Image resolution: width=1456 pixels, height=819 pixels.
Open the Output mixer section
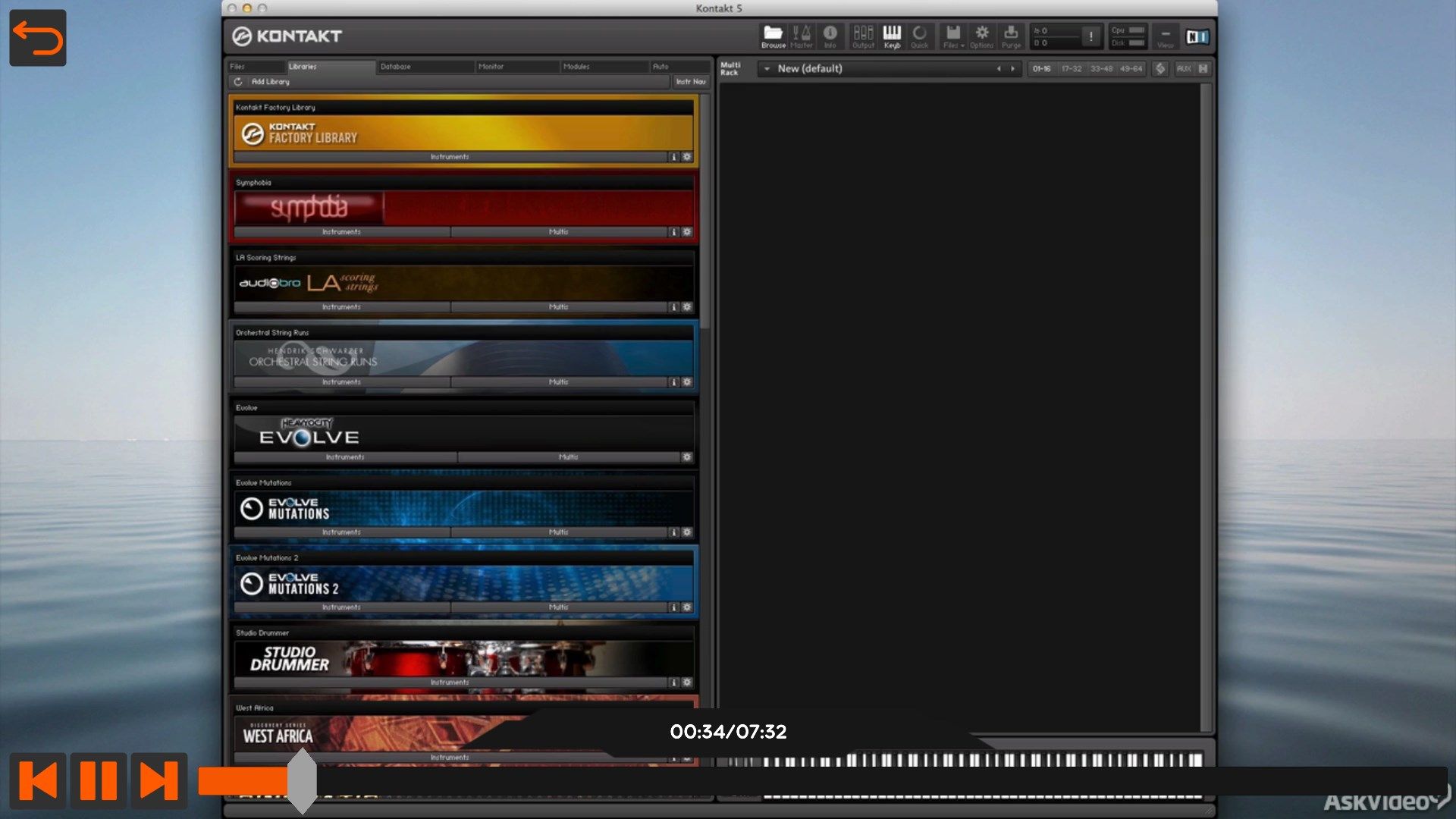point(863,36)
